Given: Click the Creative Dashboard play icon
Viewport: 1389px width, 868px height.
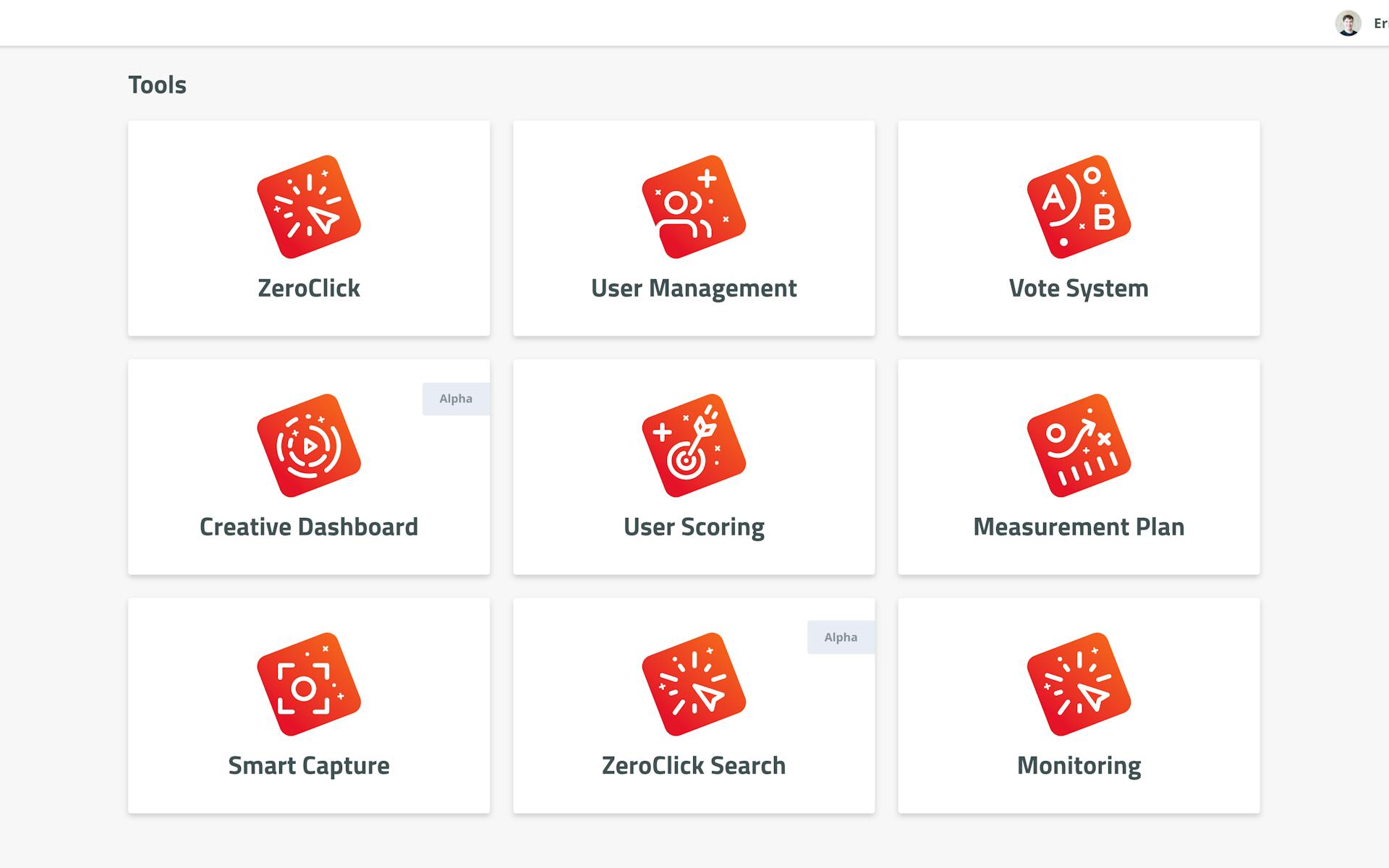Looking at the screenshot, I should (309, 446).
